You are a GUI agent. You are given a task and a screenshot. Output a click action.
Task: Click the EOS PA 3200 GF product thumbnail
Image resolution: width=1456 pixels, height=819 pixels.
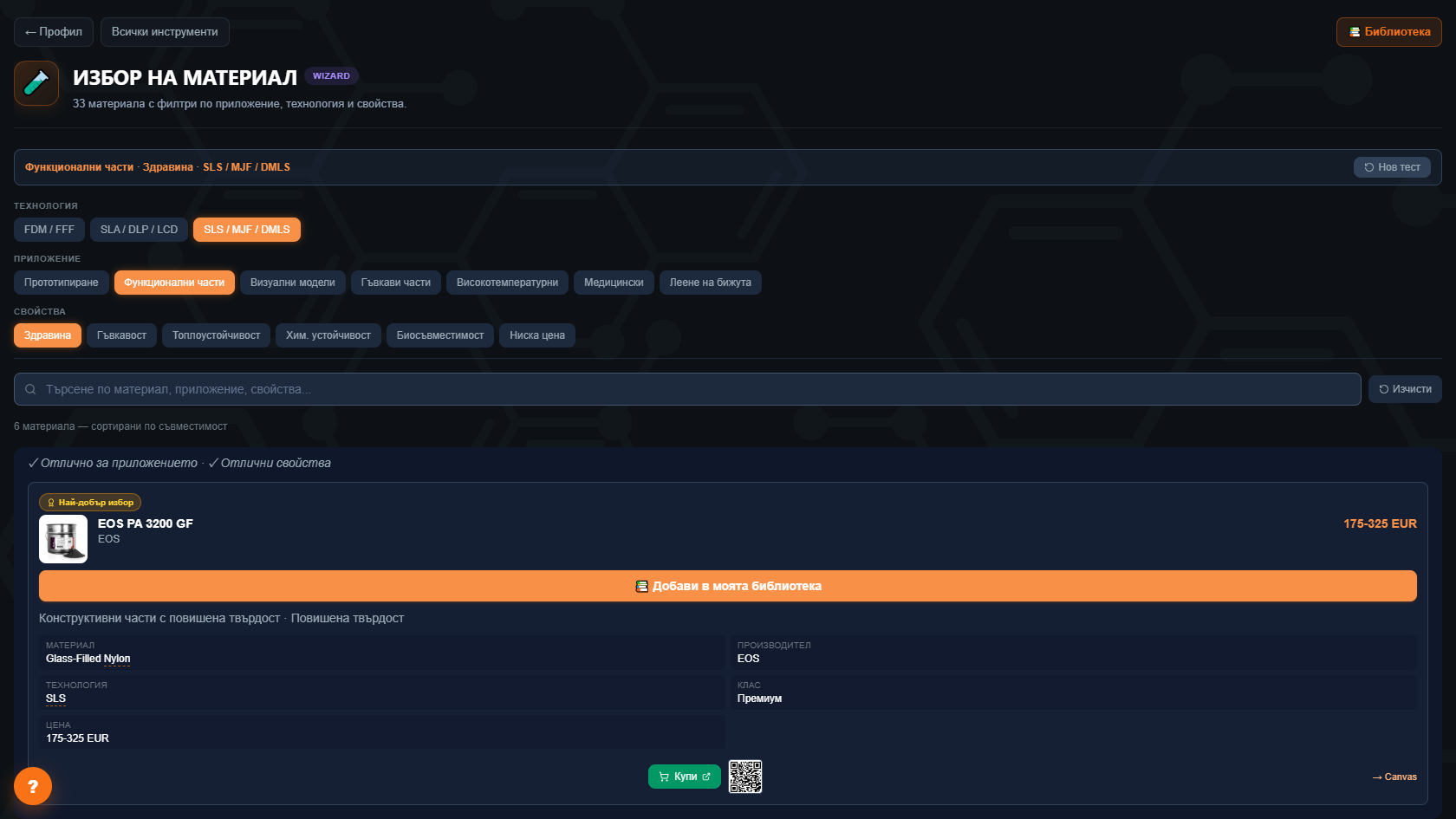[63, 539]
